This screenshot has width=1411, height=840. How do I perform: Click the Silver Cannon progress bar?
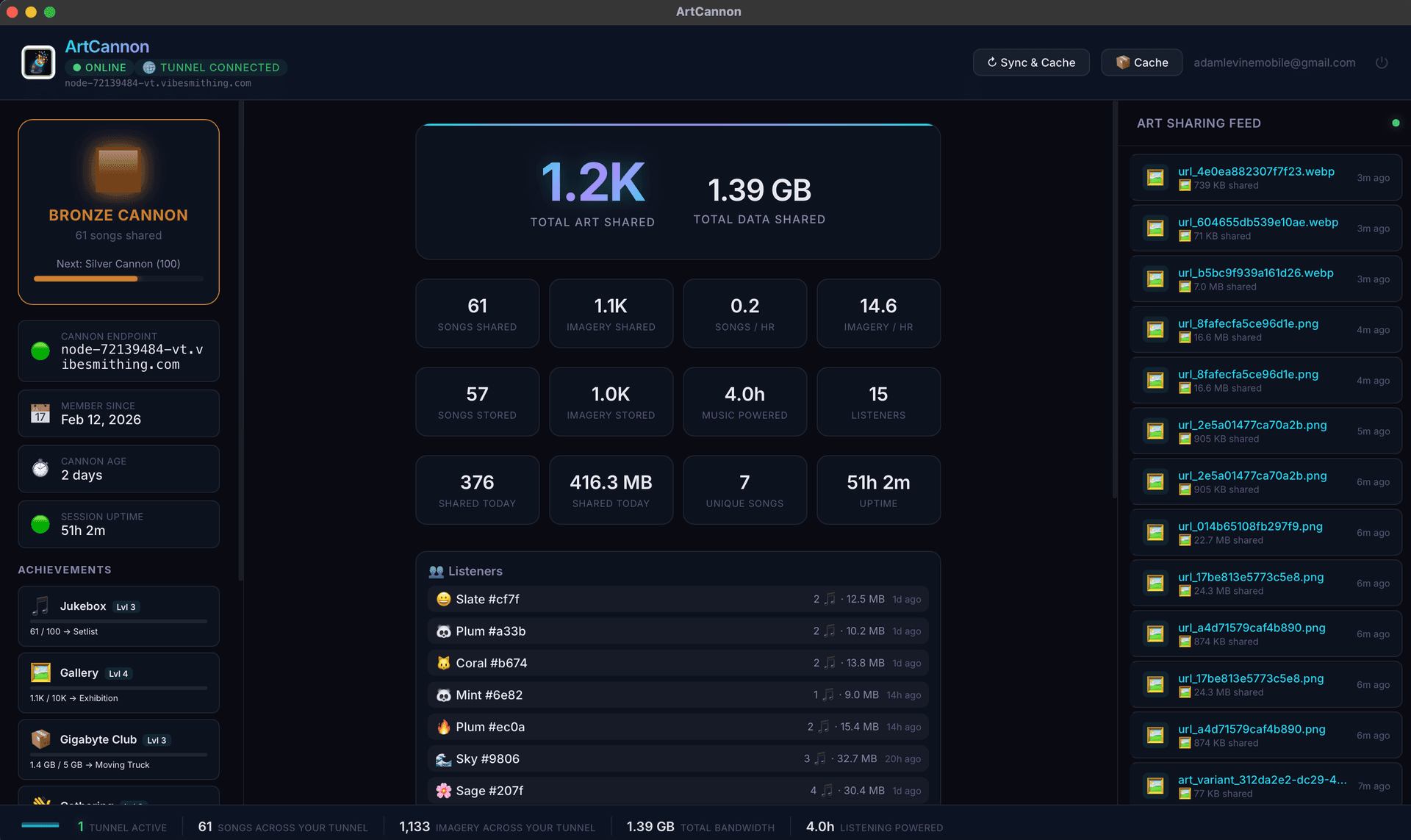point(118,279)
